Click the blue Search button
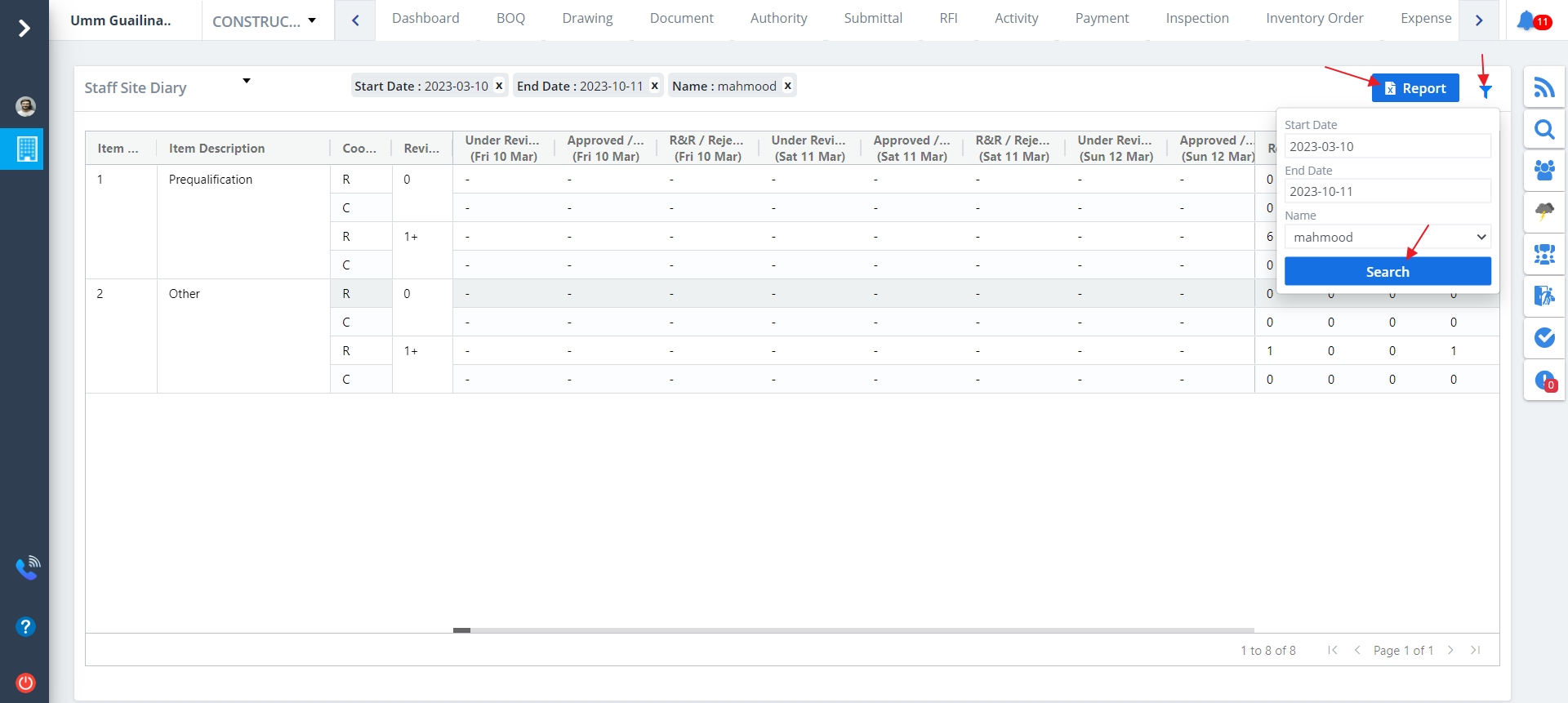Image resolution: width=1568 pixels, height=703 pixels. (x=1387, y=271)
